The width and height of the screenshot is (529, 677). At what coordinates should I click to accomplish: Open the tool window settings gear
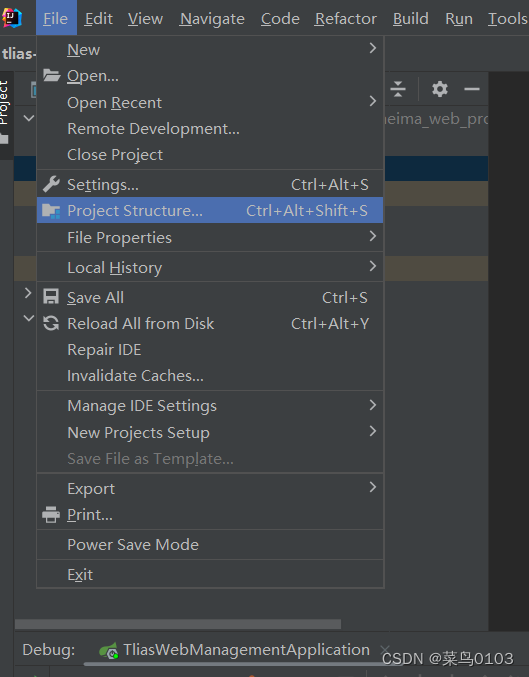click(x=440, y=89)
